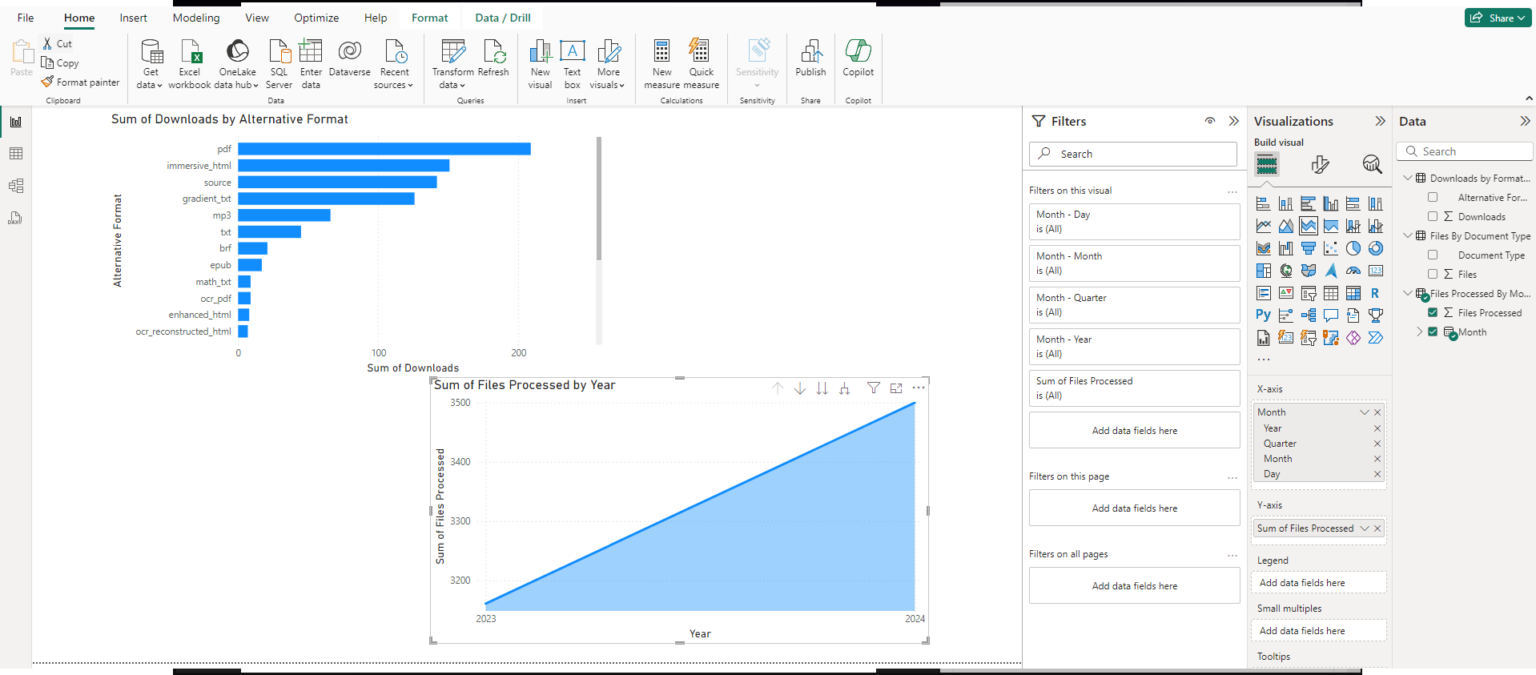Open the Modeling ribbon tab
Screen dimensions: 1536x675
(x=196, y=17)
